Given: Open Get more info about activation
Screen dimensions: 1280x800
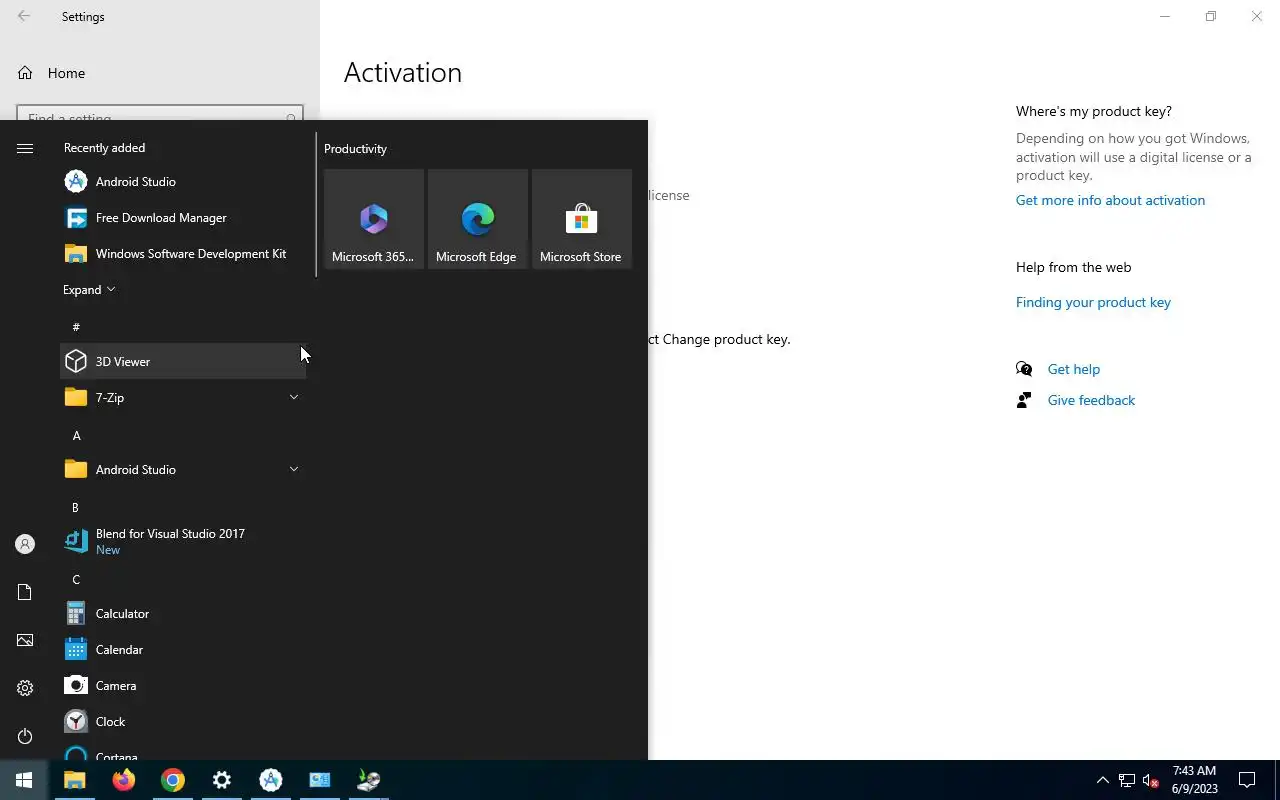Looking at the screenshot, I should coord(1110,200).
